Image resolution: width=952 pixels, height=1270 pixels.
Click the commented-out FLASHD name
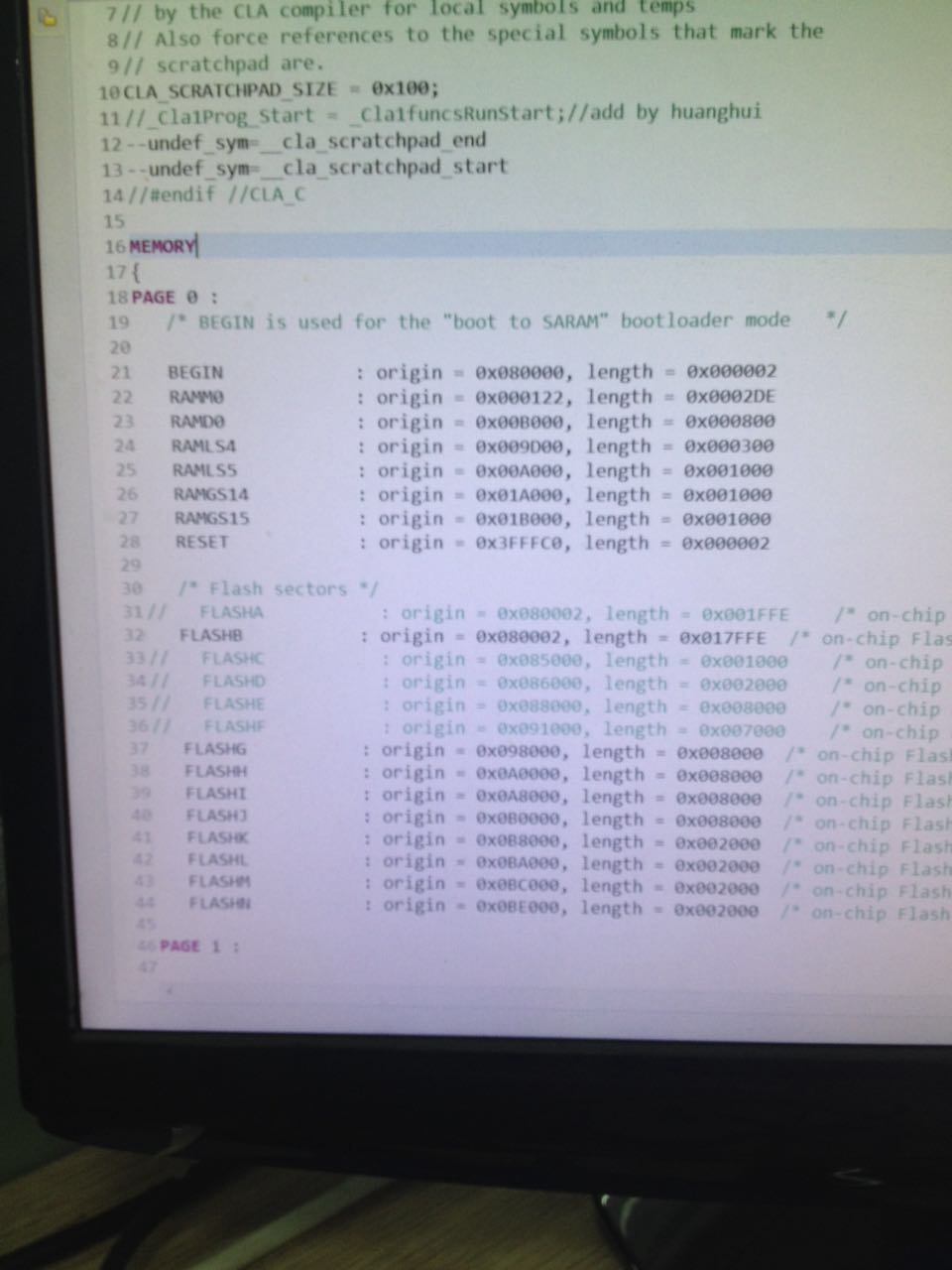pyautogui.click(x=234, y=681)
